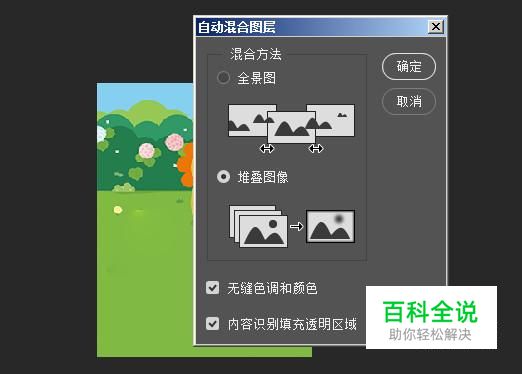Click the garden illustration on the canvas
The height and width of the screenshot is (374, 522).
(x=145, y=220)
